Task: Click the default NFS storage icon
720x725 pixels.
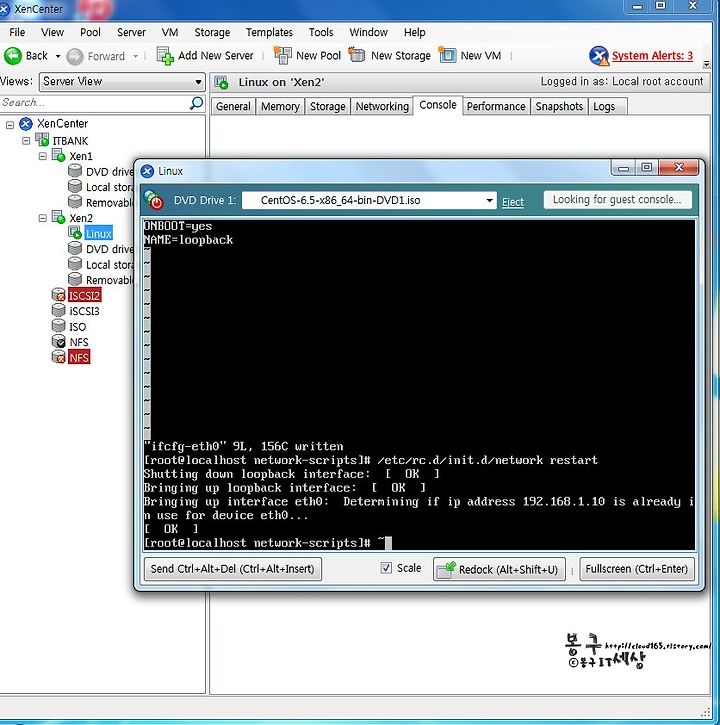Action: pos(58,341)
